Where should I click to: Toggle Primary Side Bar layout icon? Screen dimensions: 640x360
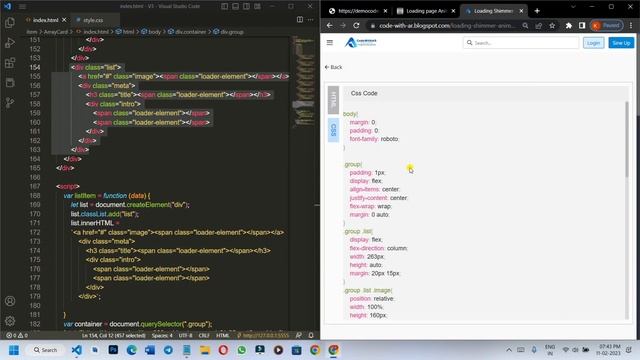pyautogui.click(x=224, y=6)
